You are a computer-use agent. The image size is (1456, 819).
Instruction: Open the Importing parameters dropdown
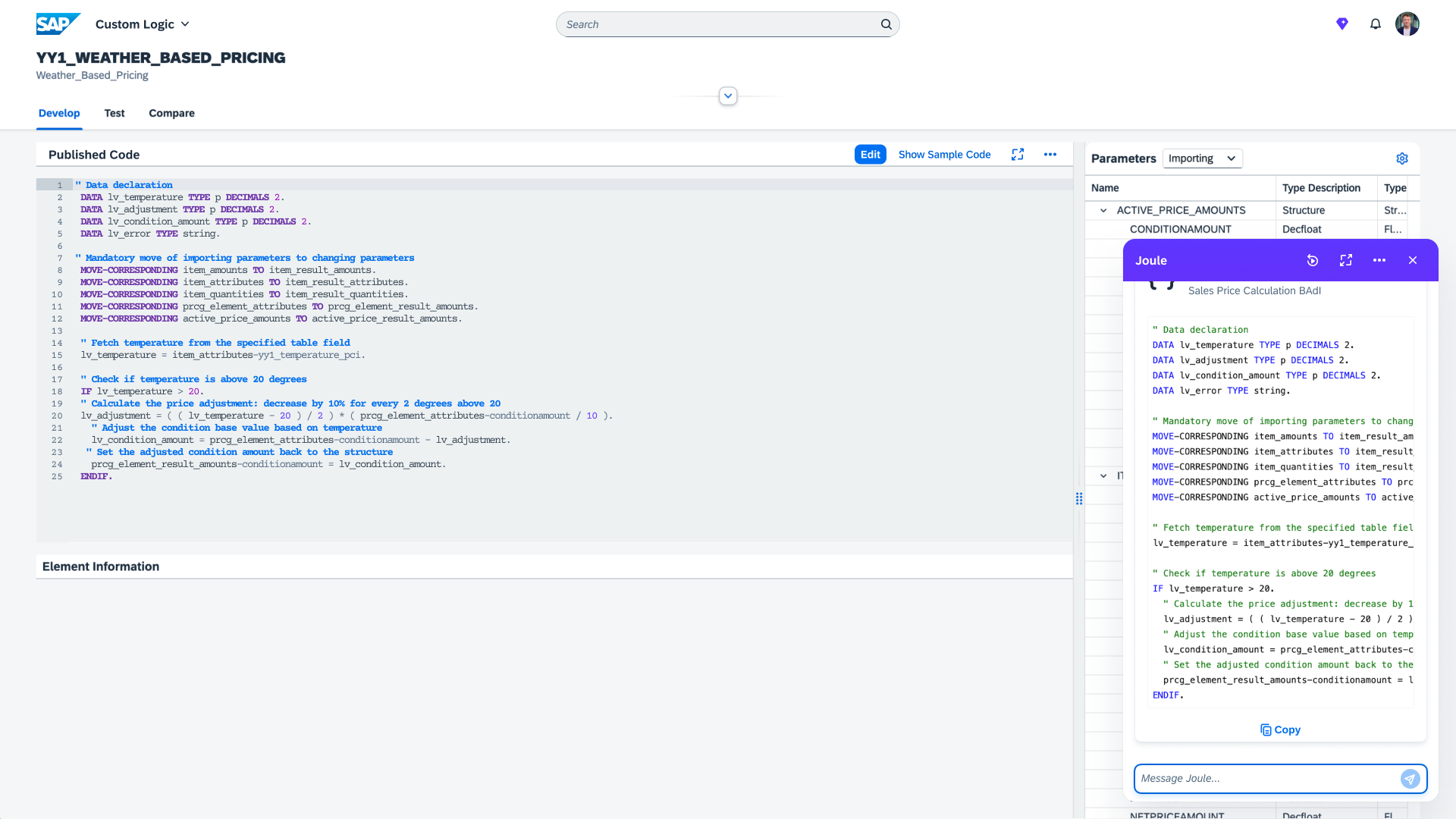point(1202,158)
